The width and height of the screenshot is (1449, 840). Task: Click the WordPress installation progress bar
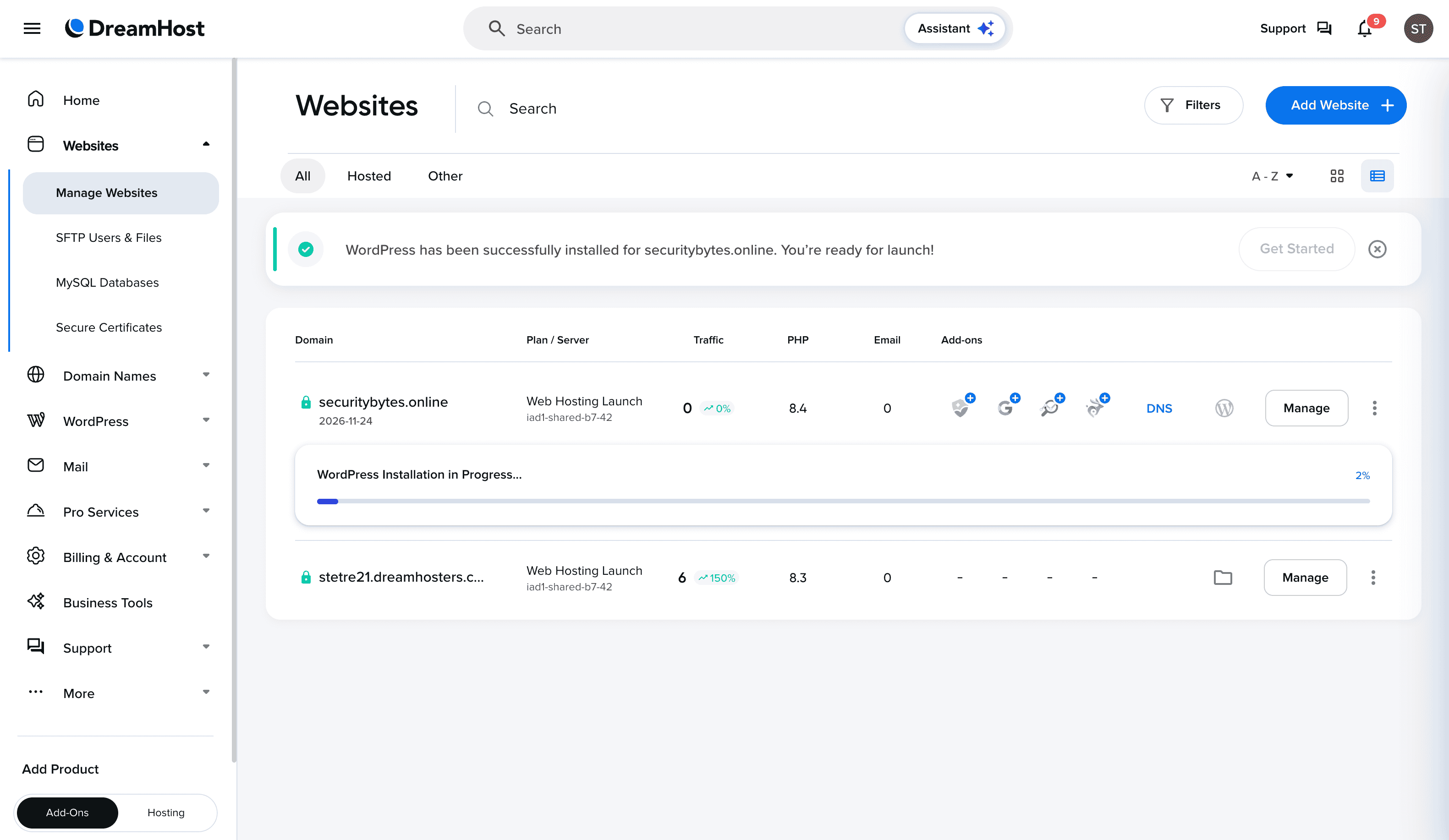click(x=845, y=501)
